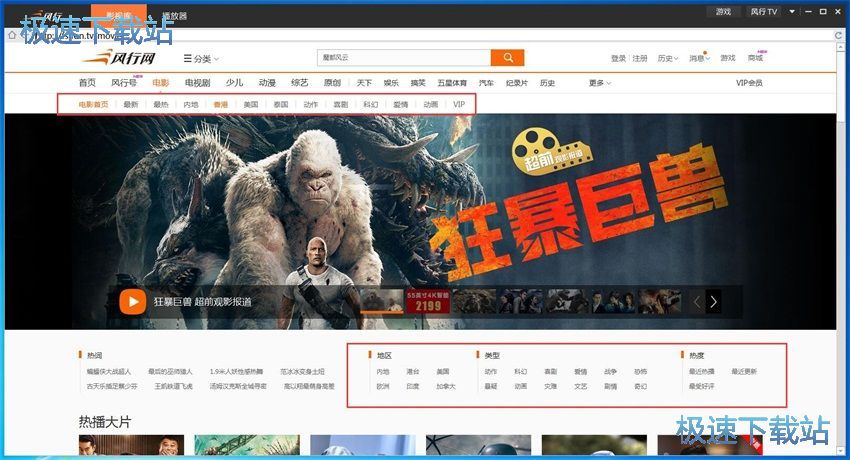Select 最热 in the movie sub-navigation
850x460 pixels.
pos(161,105)
